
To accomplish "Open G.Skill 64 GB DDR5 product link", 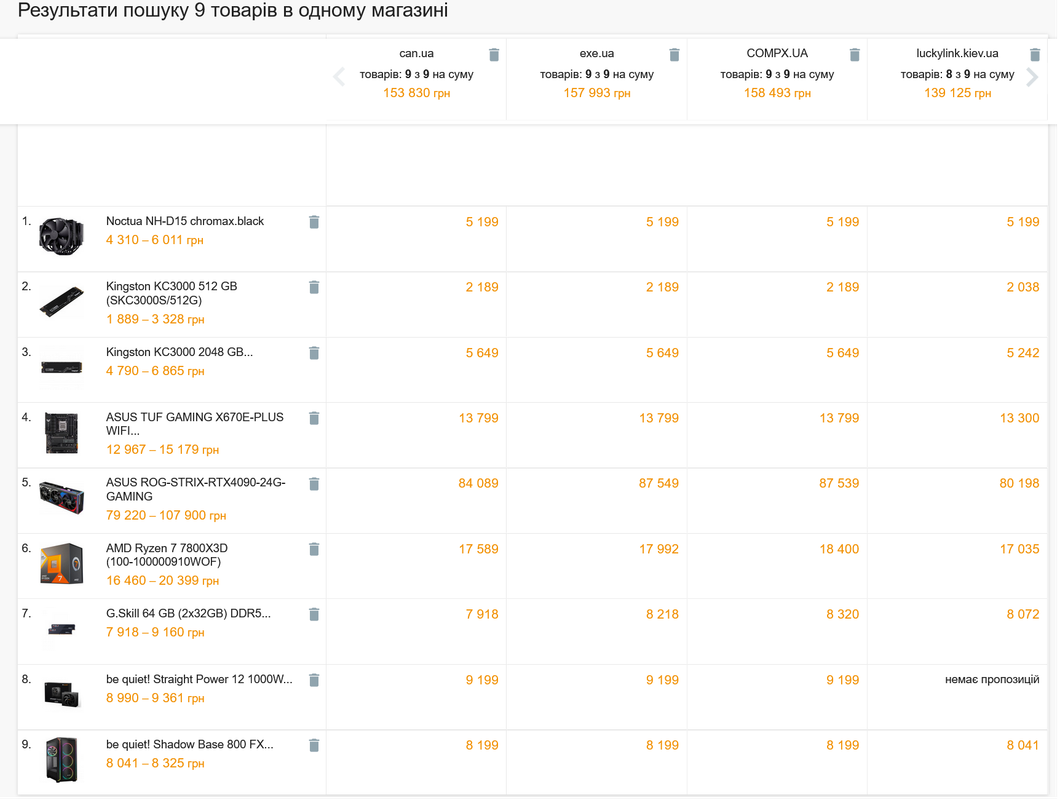I will point(189,614).
